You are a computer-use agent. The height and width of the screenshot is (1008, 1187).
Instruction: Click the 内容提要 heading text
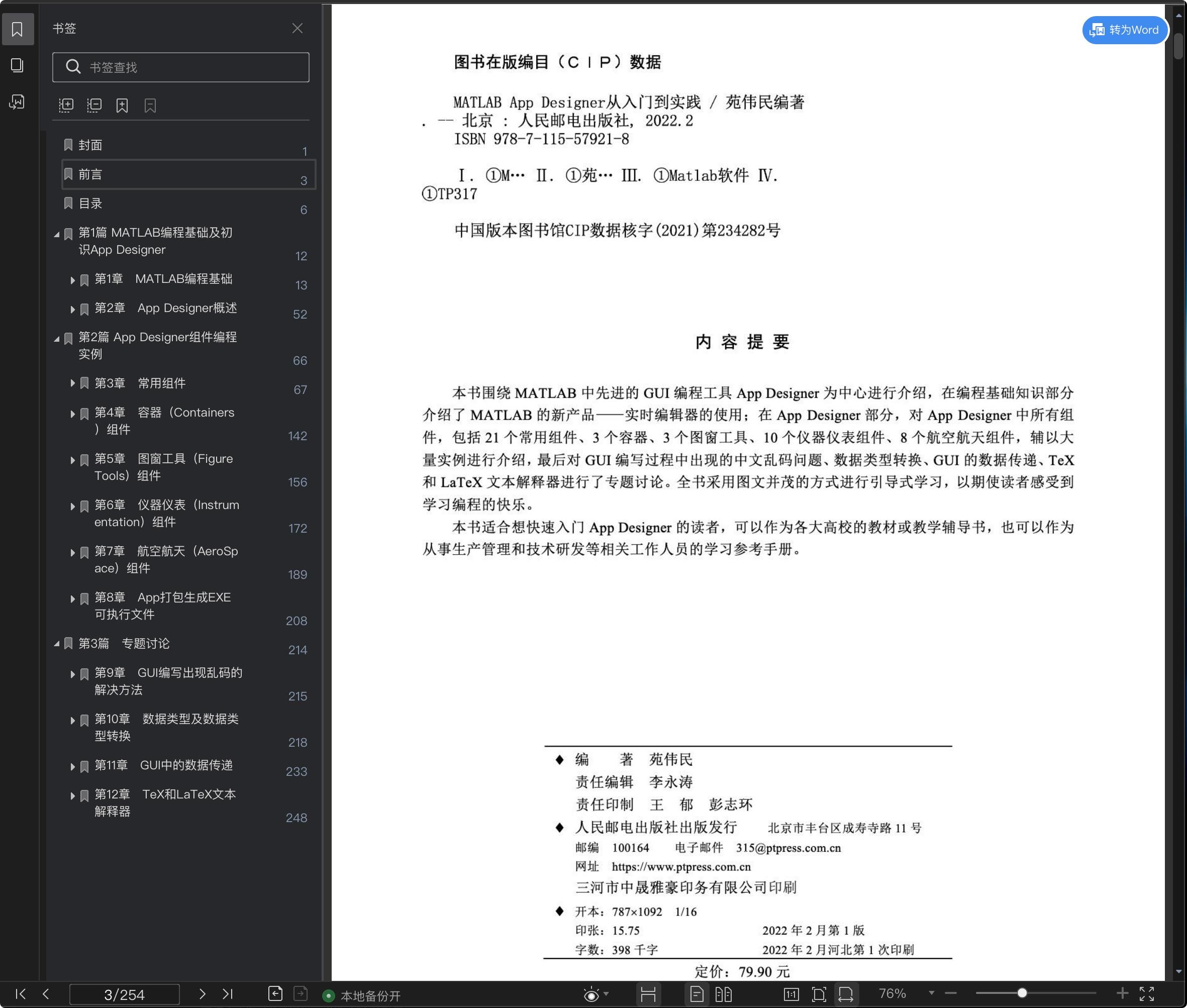pyautogui.click(x=743, y=342)
